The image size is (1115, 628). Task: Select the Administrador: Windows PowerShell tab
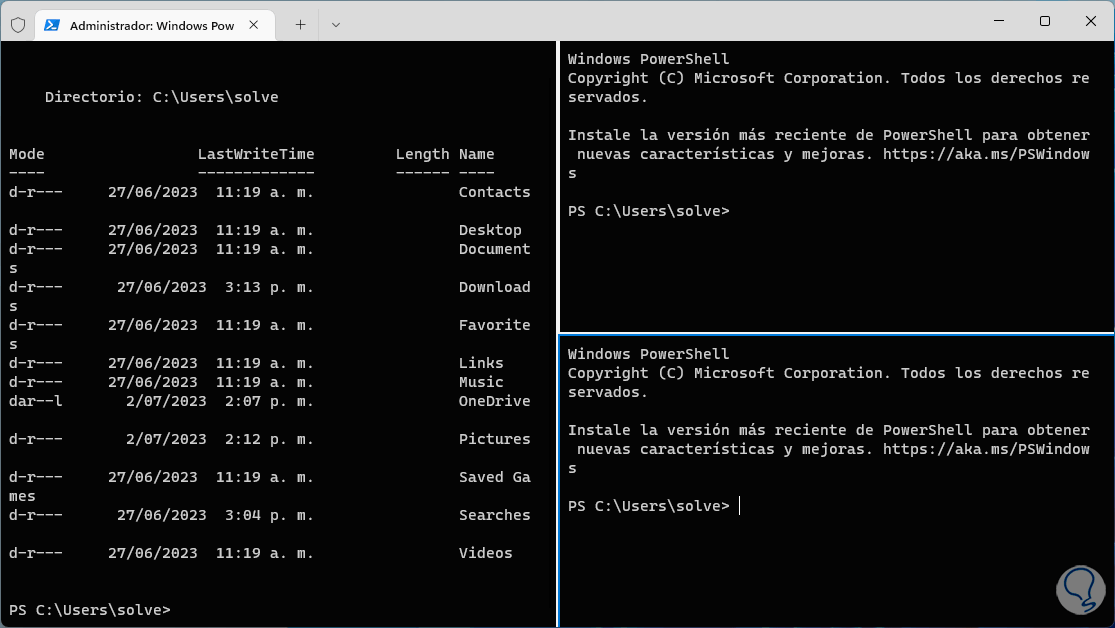click(x=151, y=25)
